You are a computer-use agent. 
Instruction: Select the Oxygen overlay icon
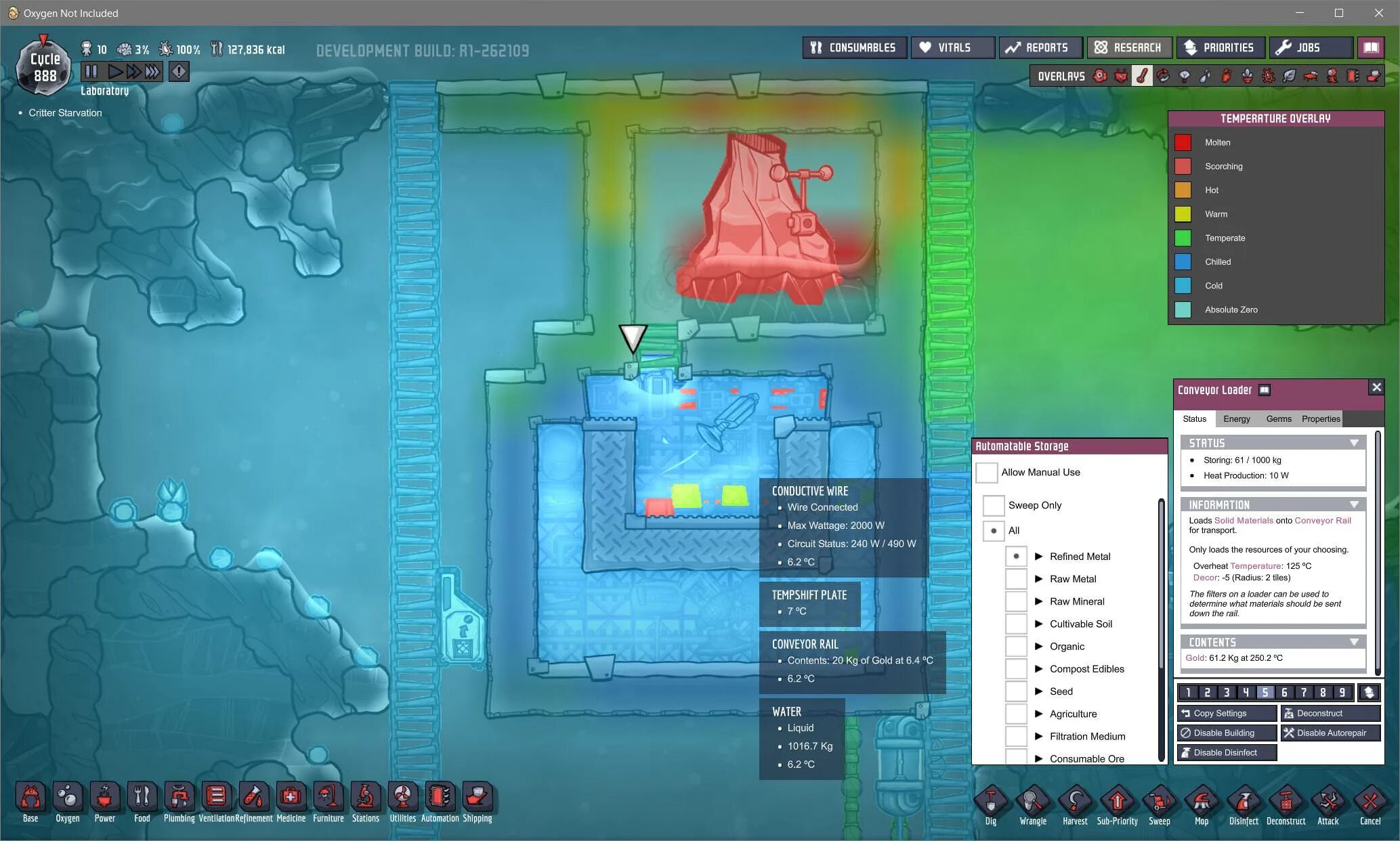[1100, 76]
